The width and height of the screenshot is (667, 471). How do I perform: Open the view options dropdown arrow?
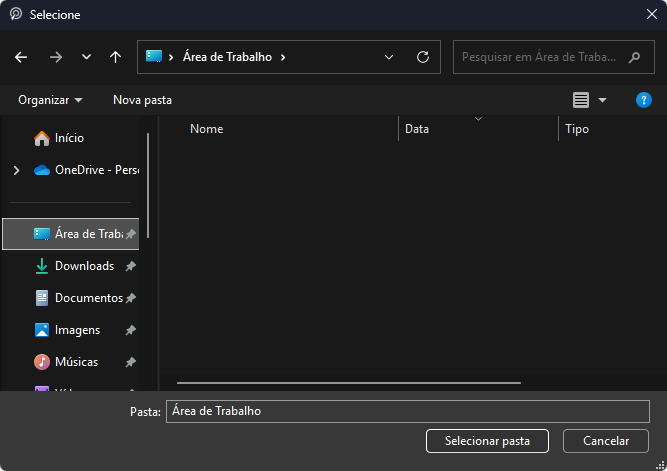tap(602, 100)
